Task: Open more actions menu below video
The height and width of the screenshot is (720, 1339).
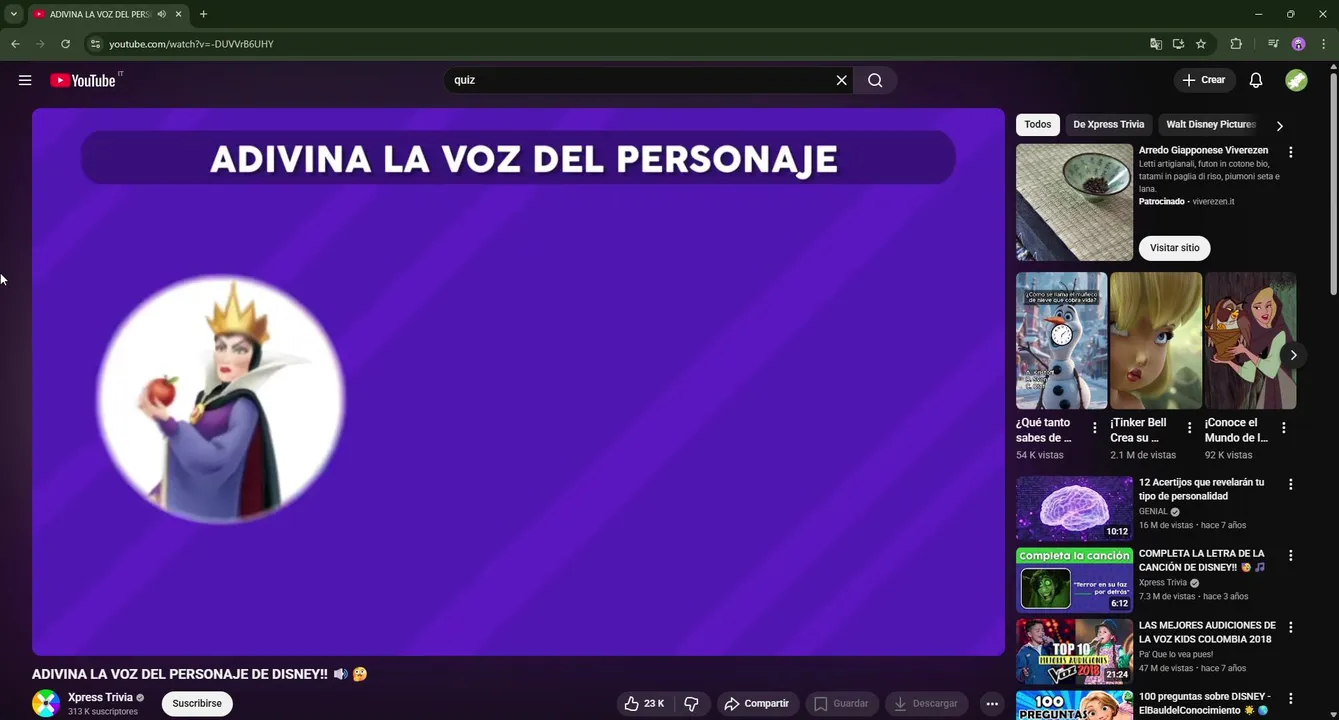Action: [x=991, y=704]
